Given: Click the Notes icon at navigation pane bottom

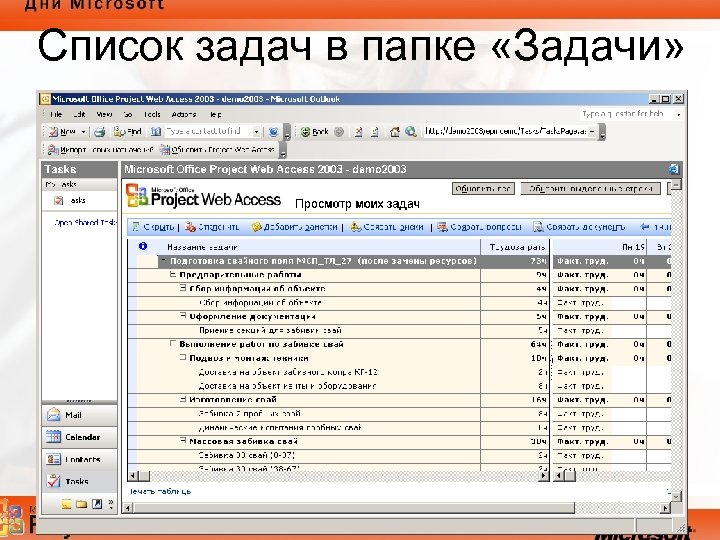Looking at the screenshot, I should [67, 504].
